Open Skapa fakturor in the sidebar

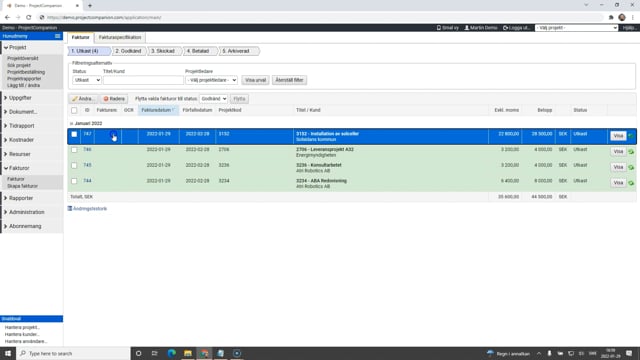(x=22, y=186)
